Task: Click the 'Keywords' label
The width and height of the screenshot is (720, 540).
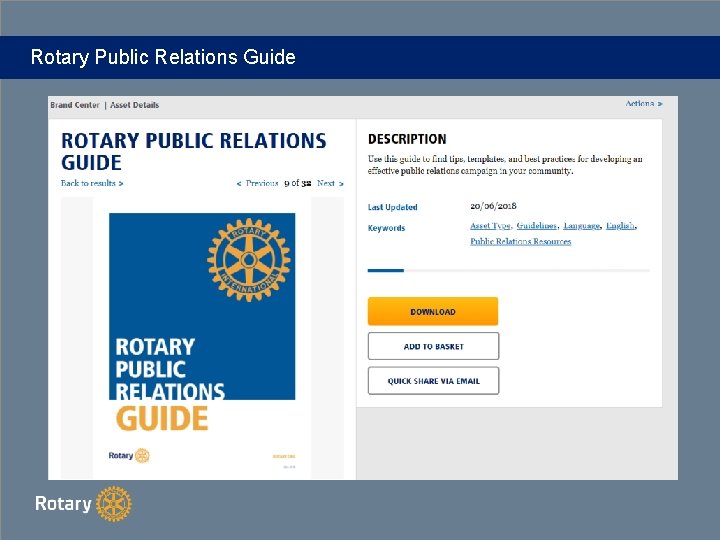Action: 386,228
